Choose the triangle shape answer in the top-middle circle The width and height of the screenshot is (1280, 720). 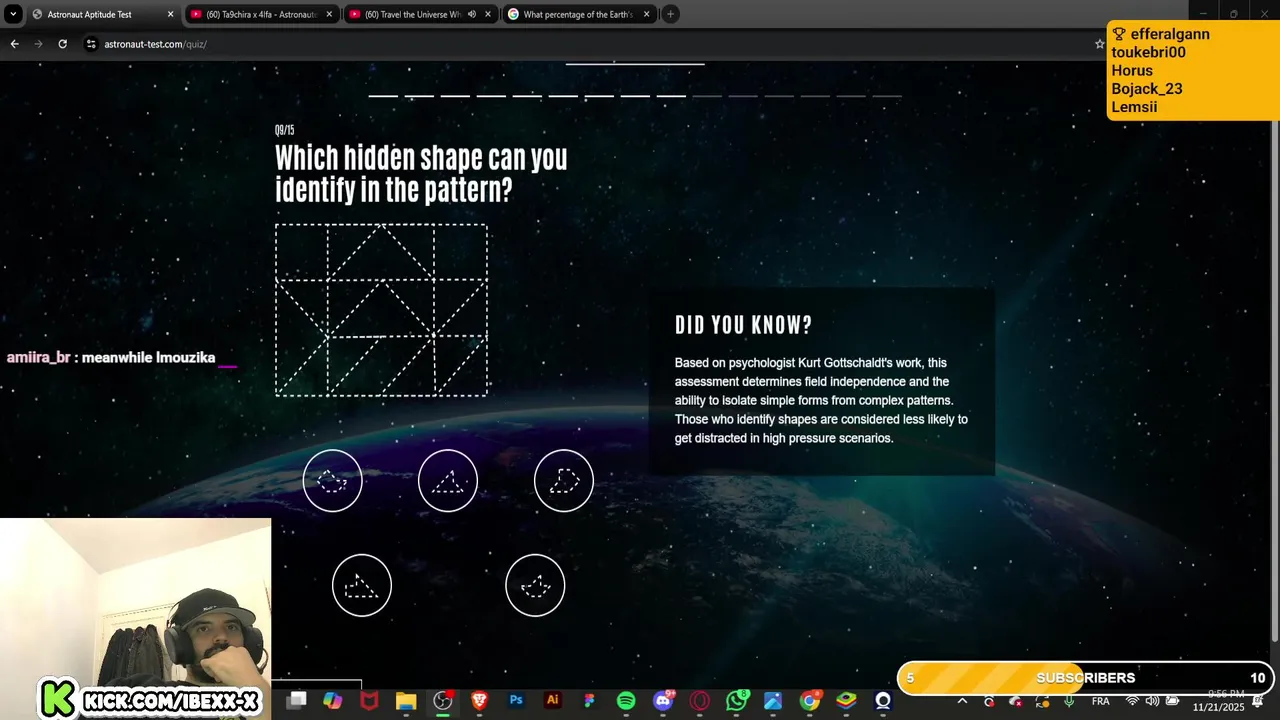point(448,481)
